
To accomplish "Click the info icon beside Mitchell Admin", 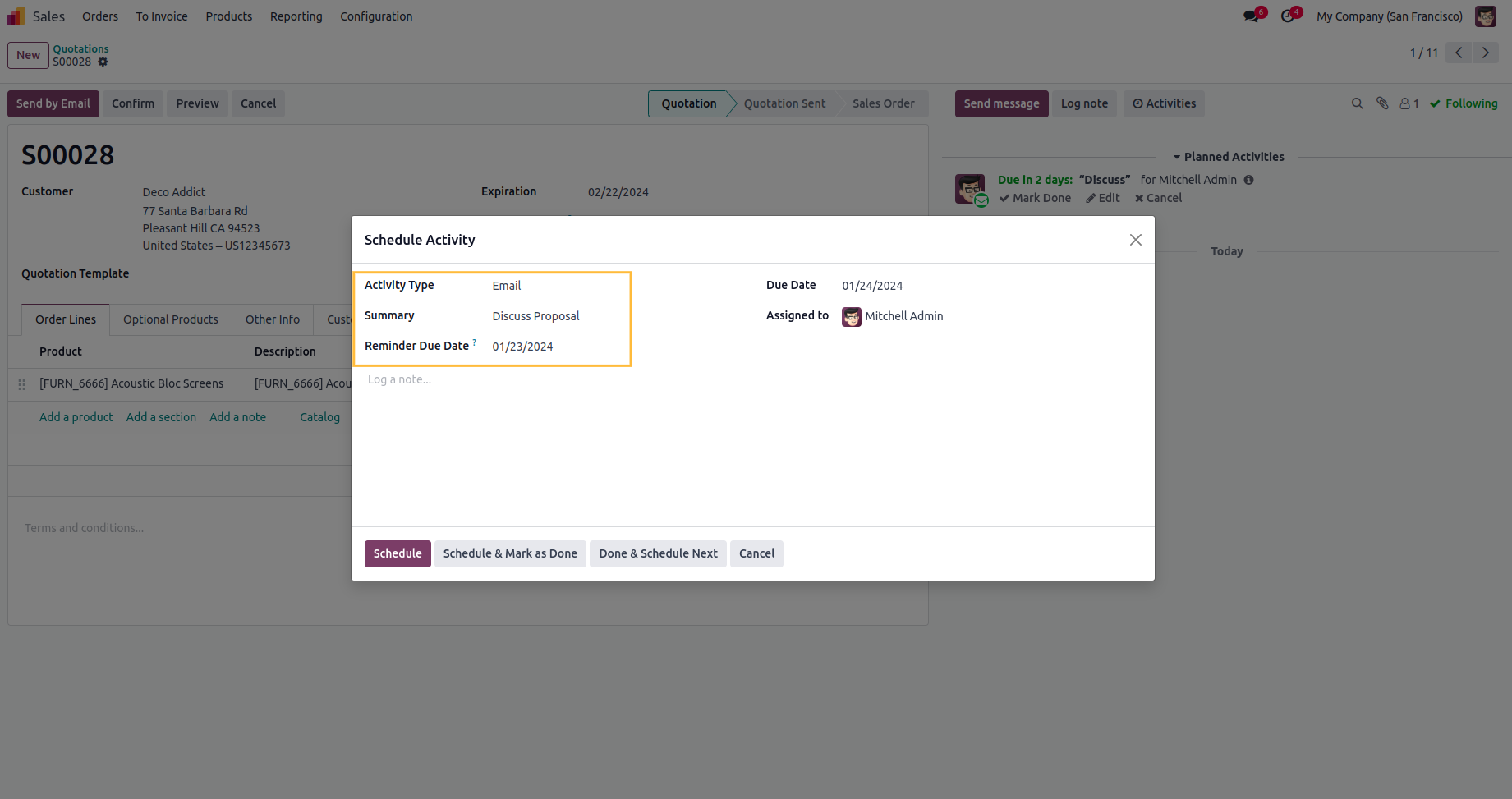I will pos(1248,180).
